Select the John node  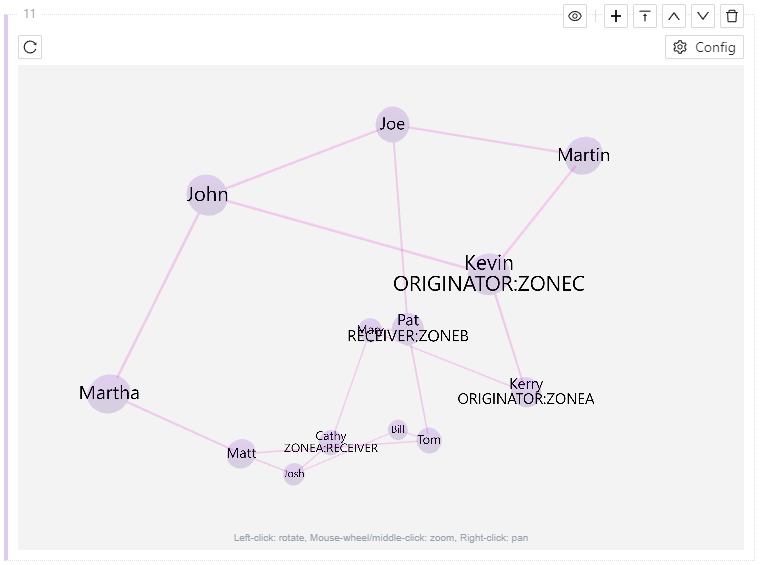pos(207,195)
